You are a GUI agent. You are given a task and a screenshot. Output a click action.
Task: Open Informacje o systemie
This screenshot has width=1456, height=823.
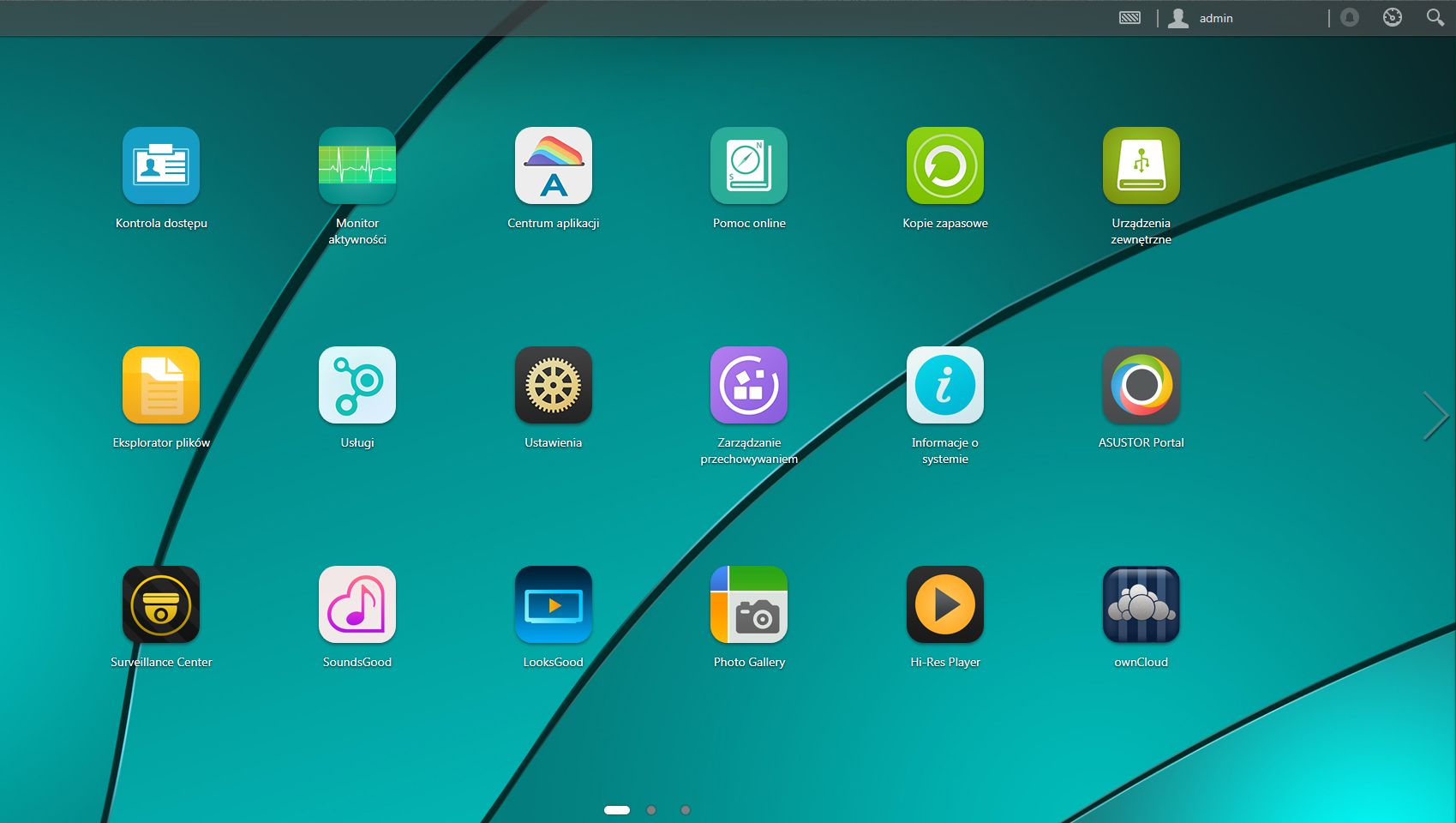click(x=945, y=385)
